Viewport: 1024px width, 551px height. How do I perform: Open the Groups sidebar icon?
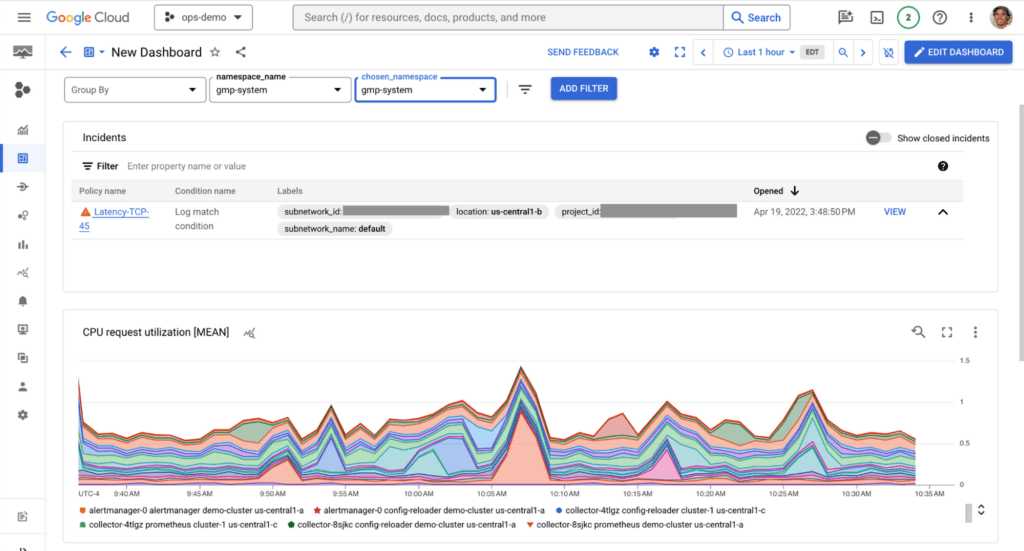coord(23,358)
